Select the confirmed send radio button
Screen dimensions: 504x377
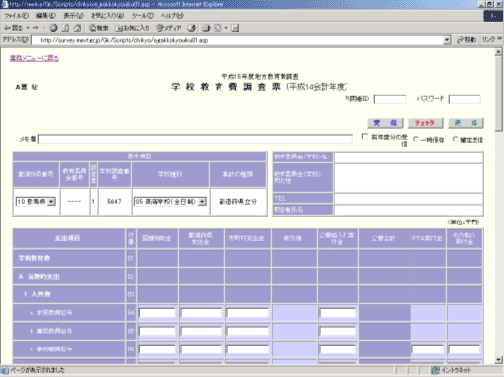pyautogui.click(x=455, y=139)
